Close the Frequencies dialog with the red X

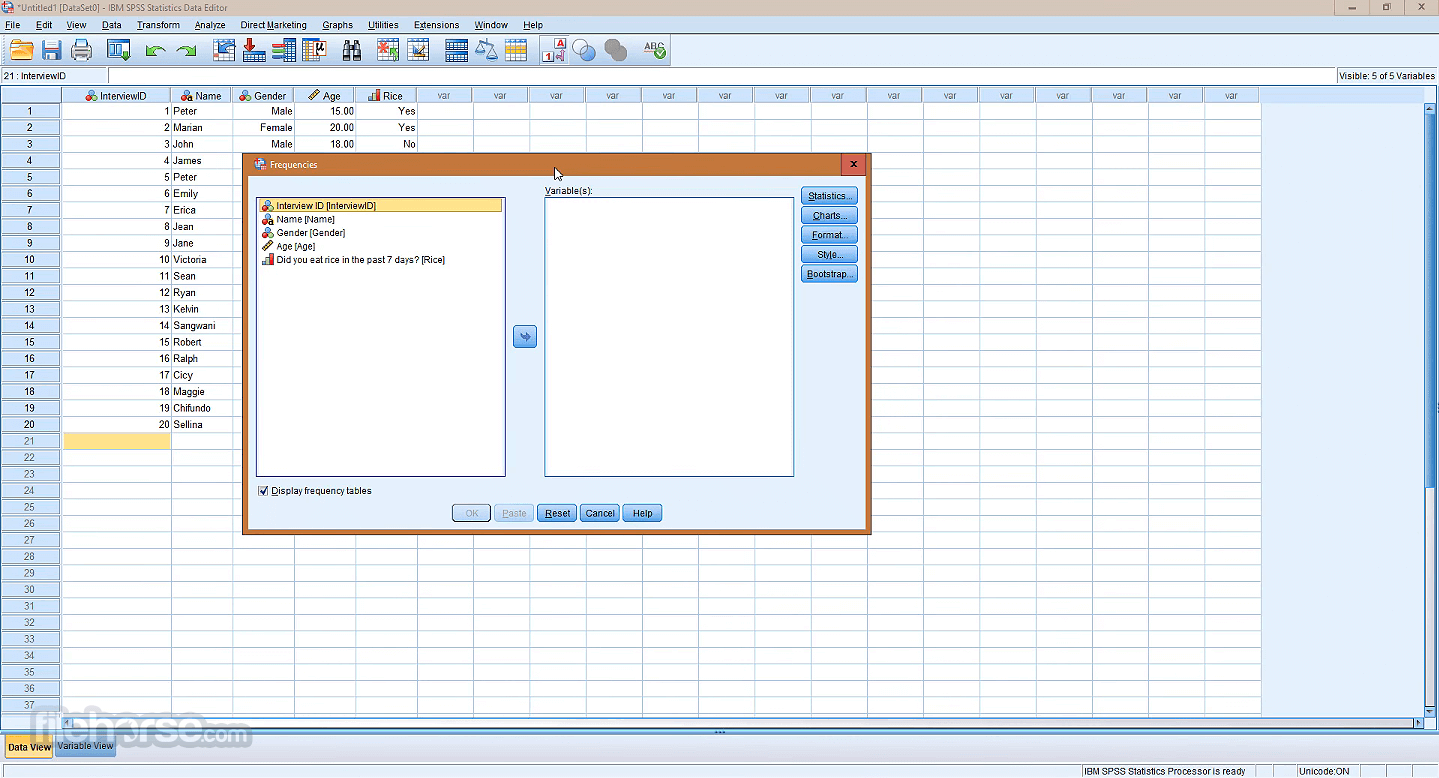(x=853, y=165)
